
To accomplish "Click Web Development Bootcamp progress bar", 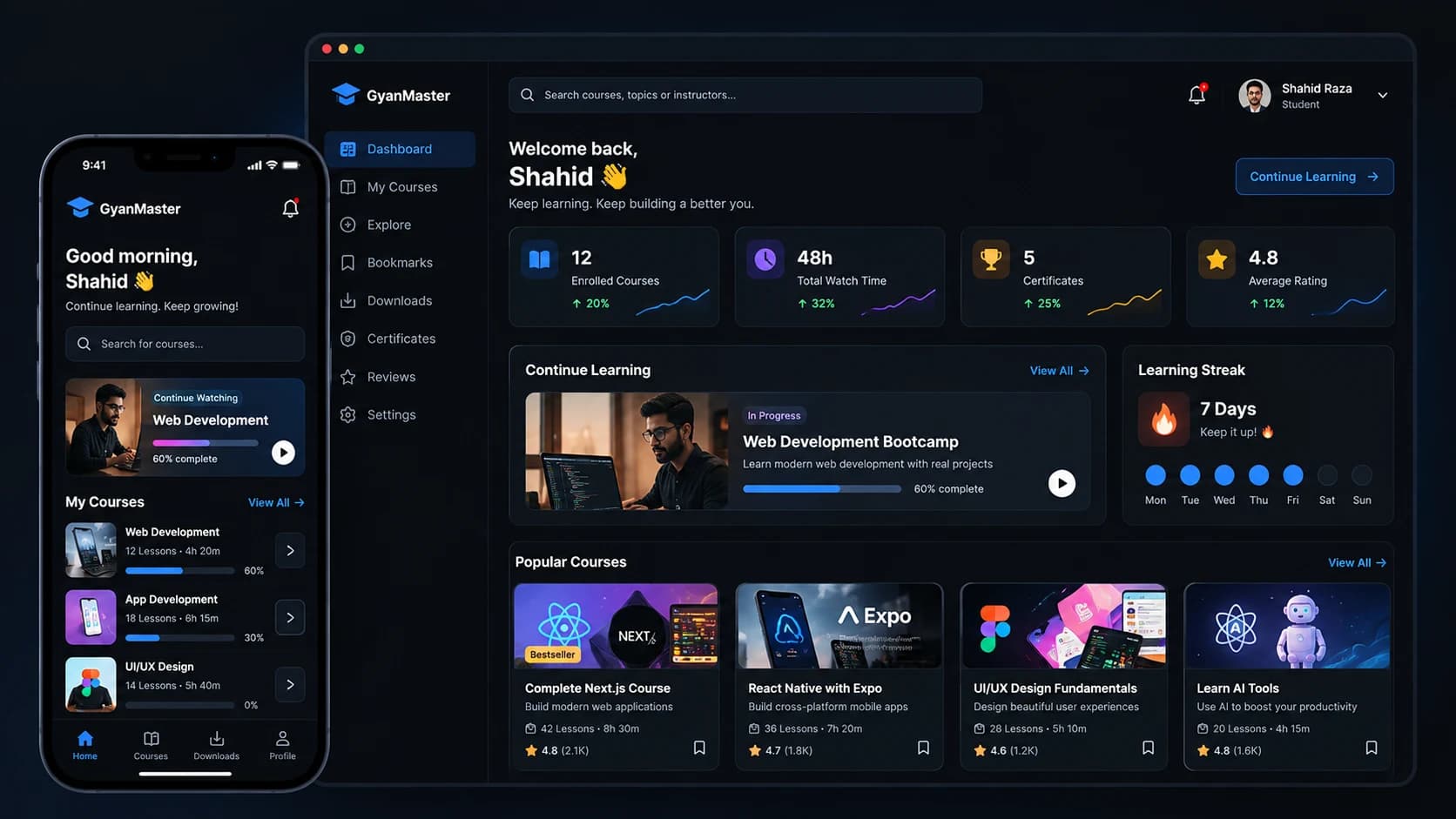I will [821, 489].
